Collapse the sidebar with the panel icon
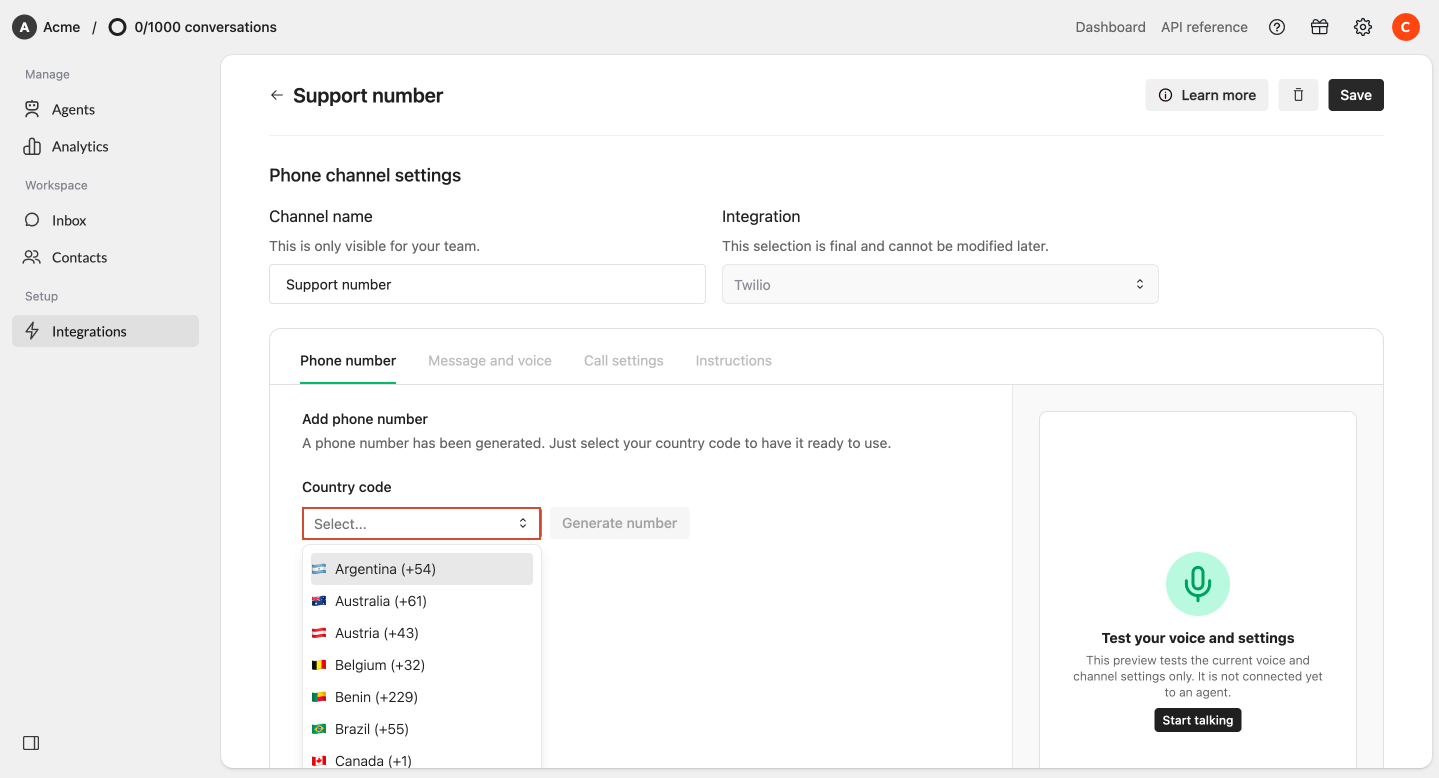 31,743
